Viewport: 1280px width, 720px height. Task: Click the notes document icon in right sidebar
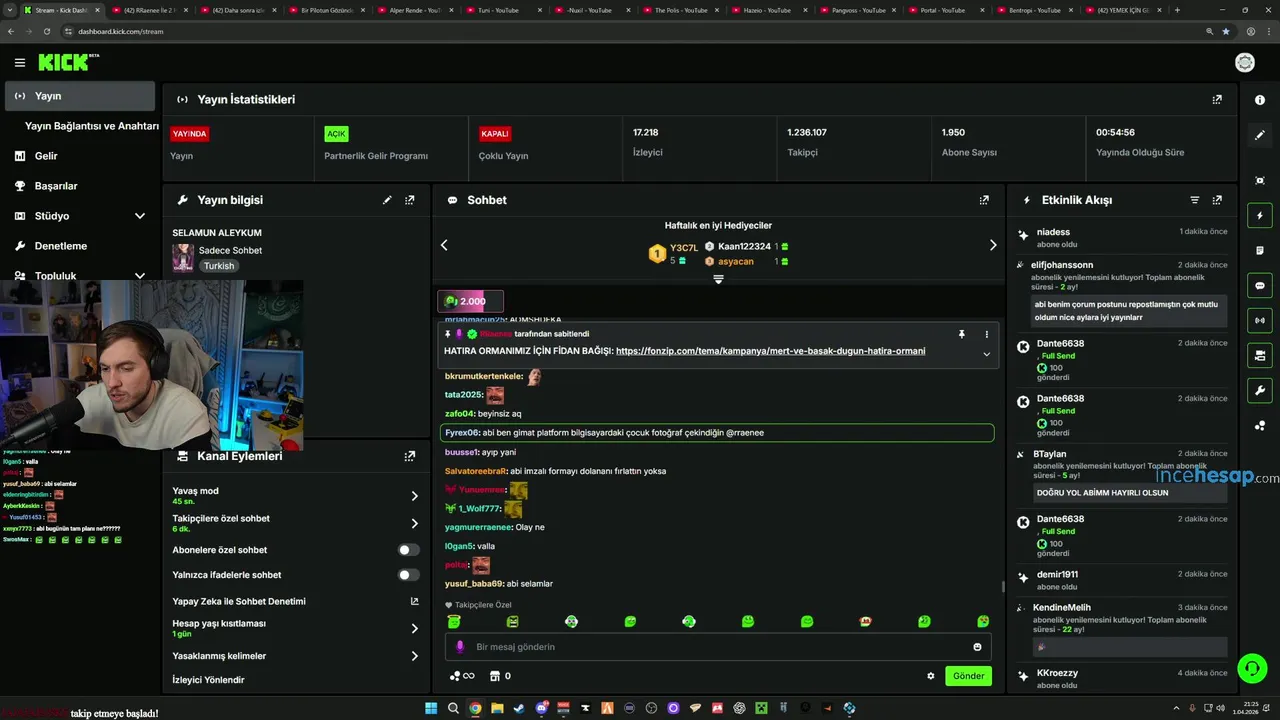click(x=1260, y=251)
